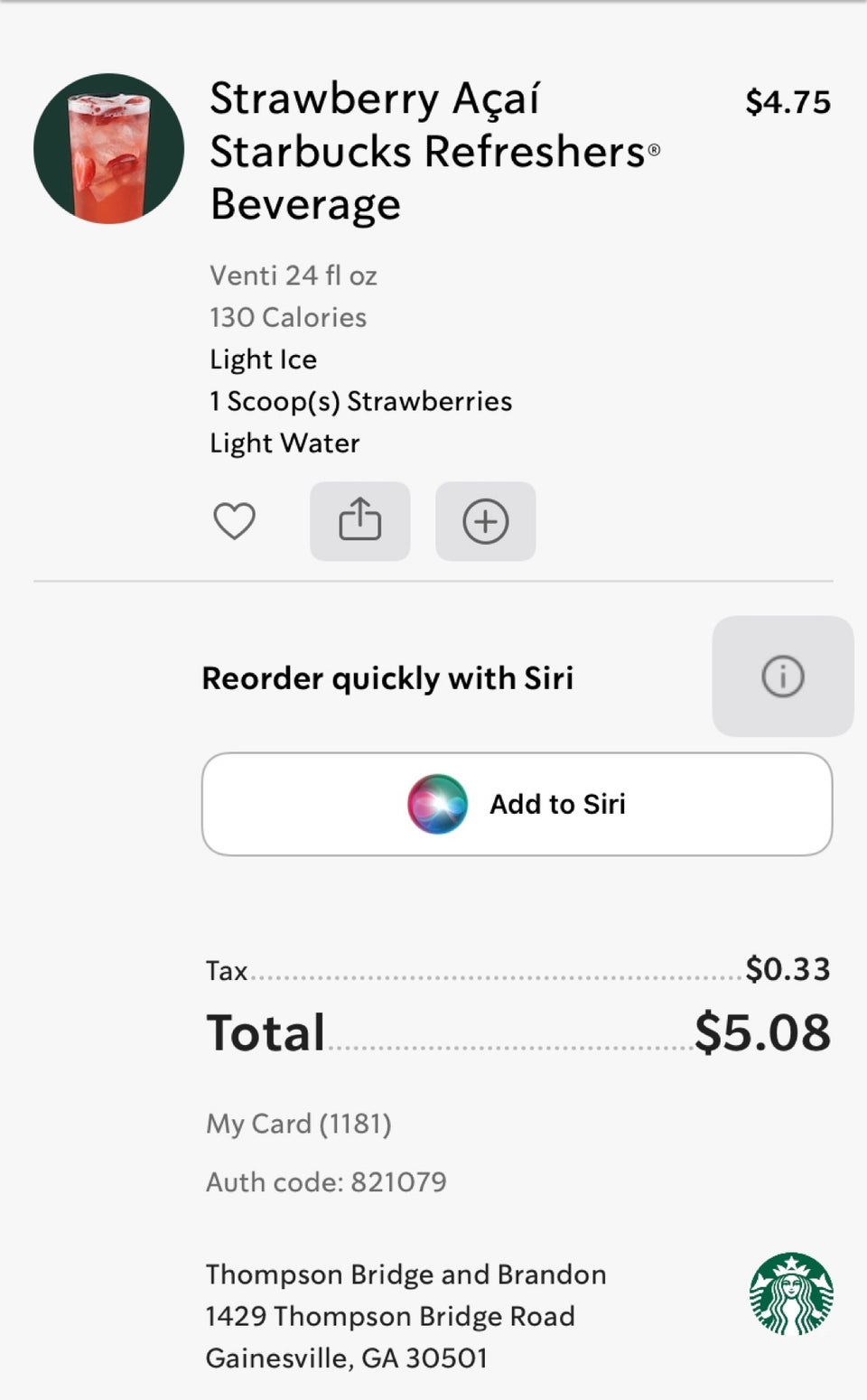Click the $4.75 item price
Screen dimensions: 867x1400
[x=788, y=102]
